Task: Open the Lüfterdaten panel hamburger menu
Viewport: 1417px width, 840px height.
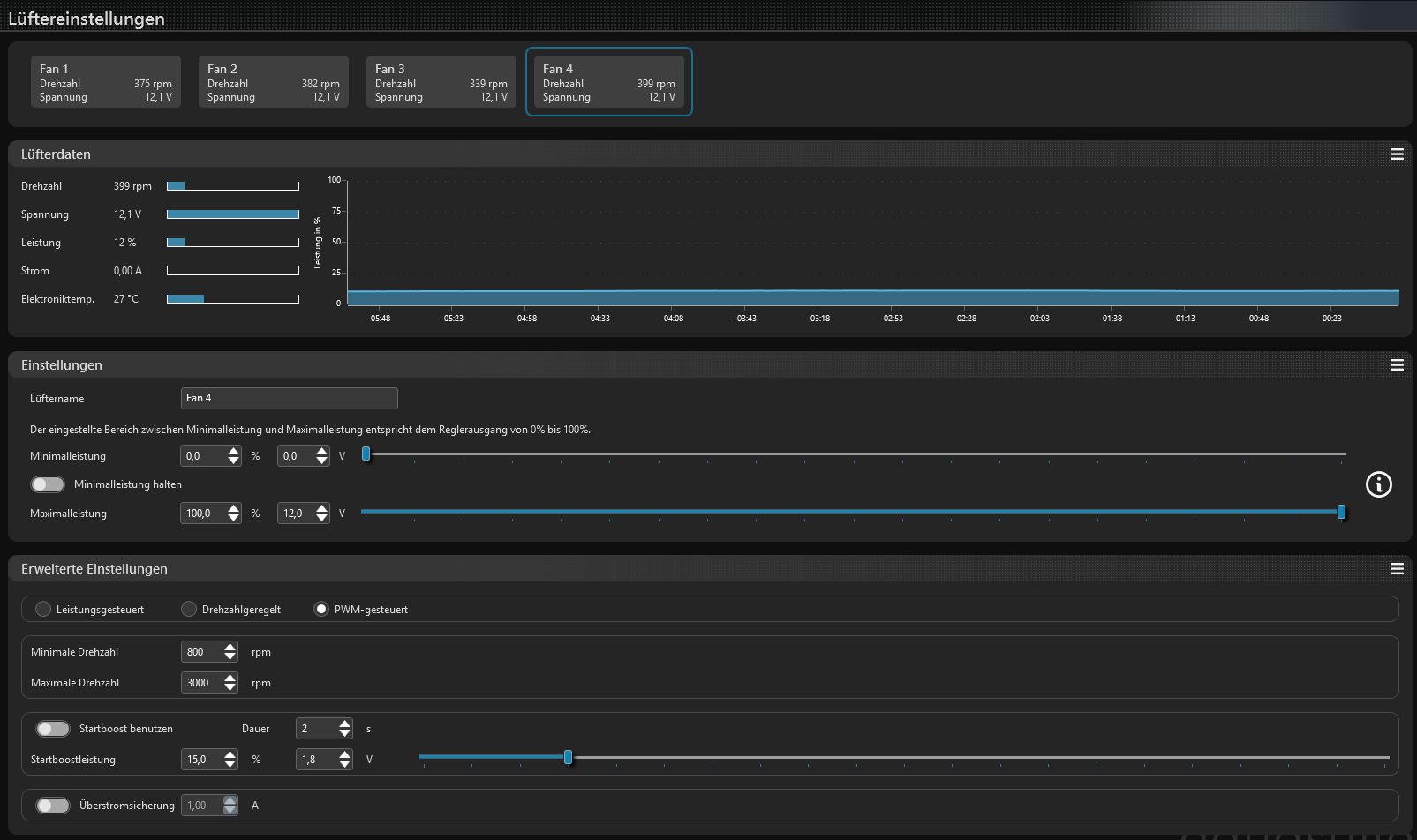Action: (1397, 154)
